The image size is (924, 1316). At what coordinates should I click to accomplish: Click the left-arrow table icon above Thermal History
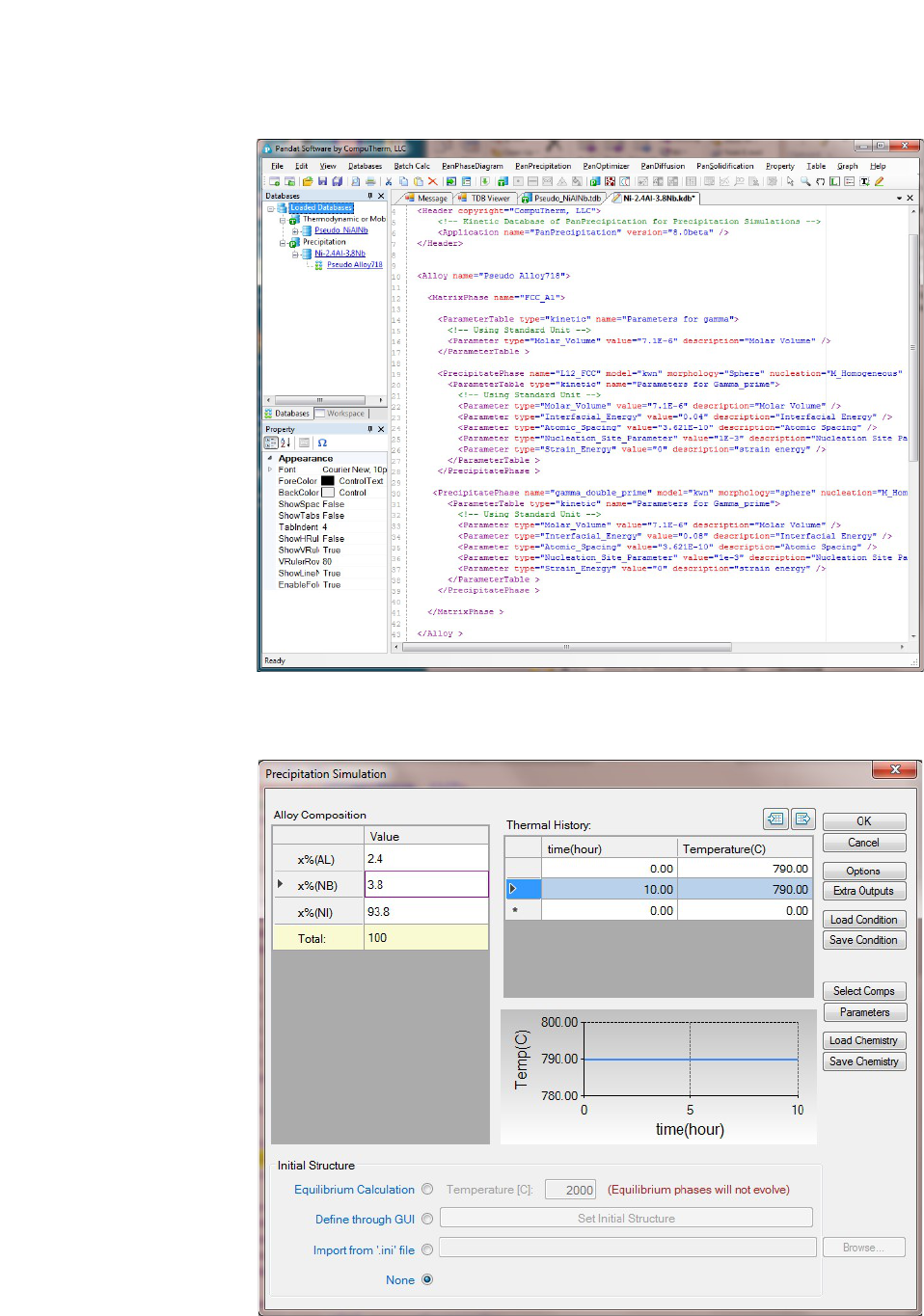coord(775,819)
